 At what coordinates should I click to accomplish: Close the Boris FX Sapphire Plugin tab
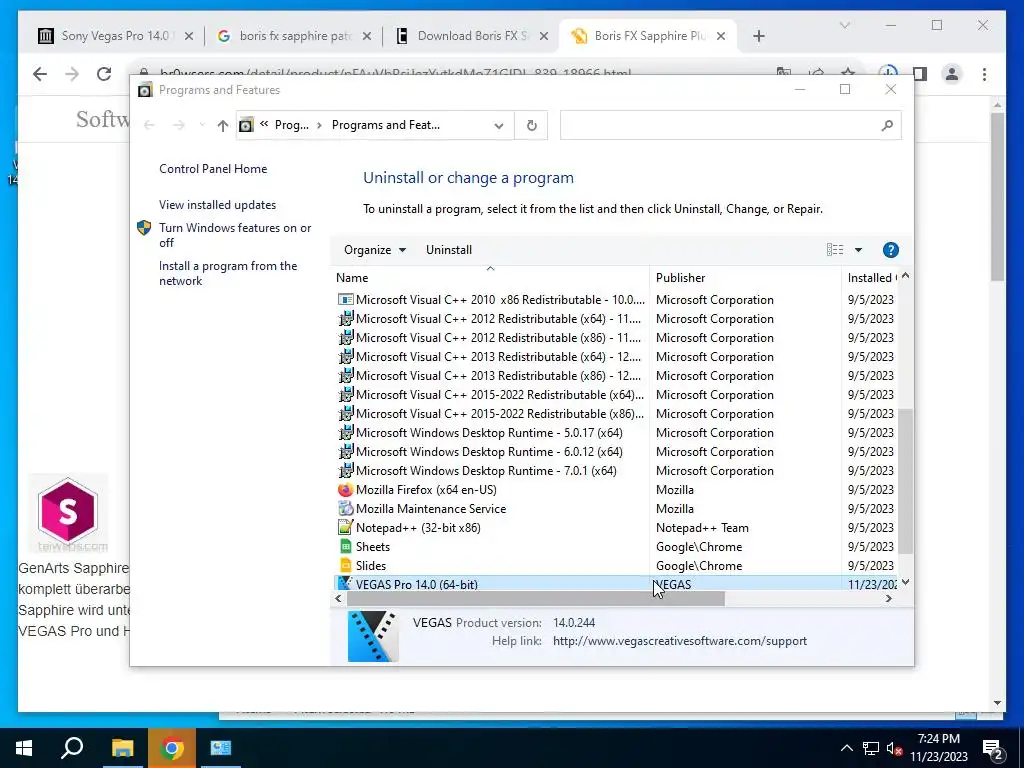click(x=721, y=37)
